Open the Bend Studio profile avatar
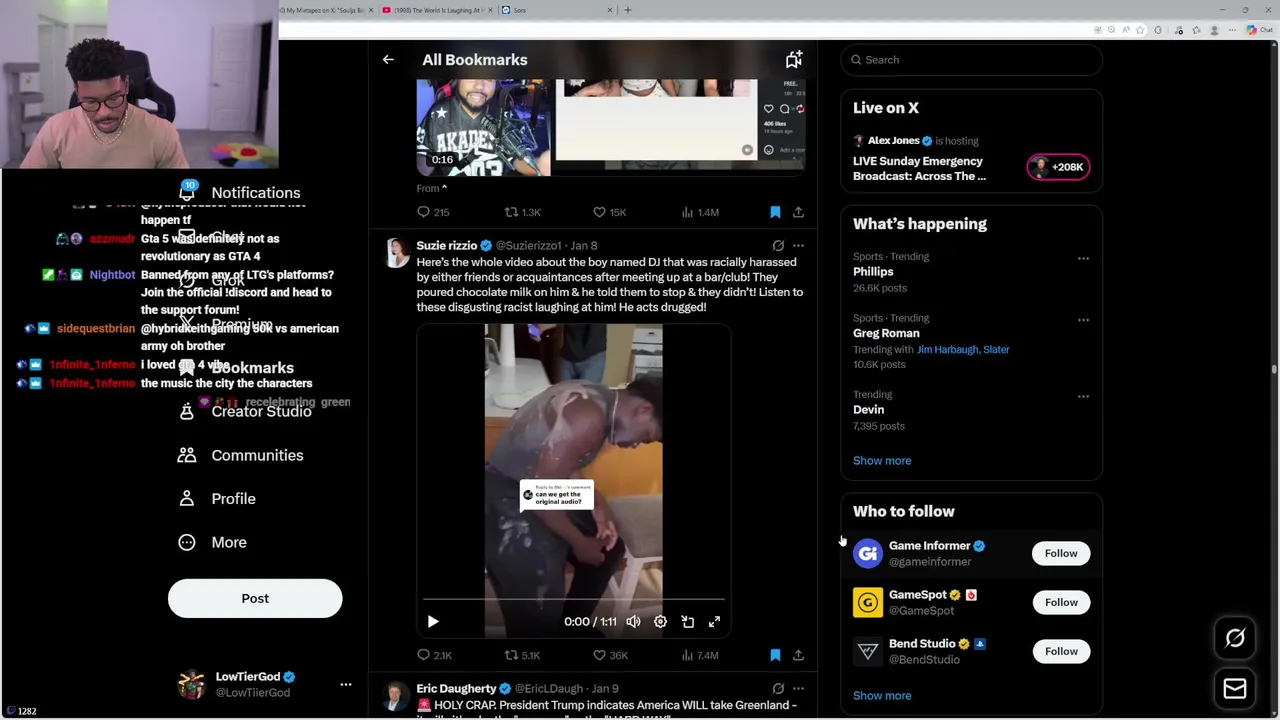This screenshot has height=720, width=1280. tap(868, 651)
